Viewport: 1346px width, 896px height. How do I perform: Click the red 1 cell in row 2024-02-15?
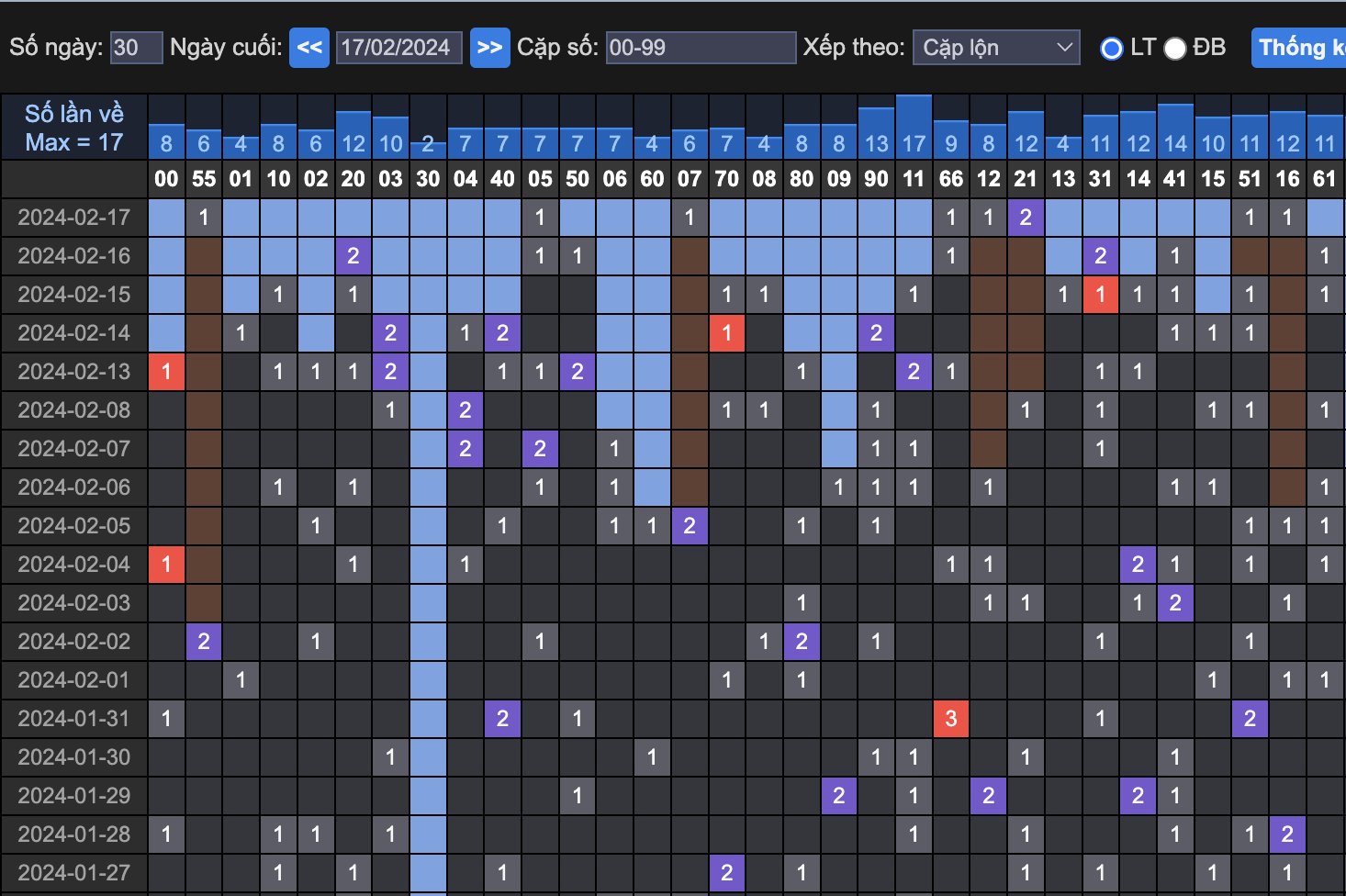point(1101,295)
